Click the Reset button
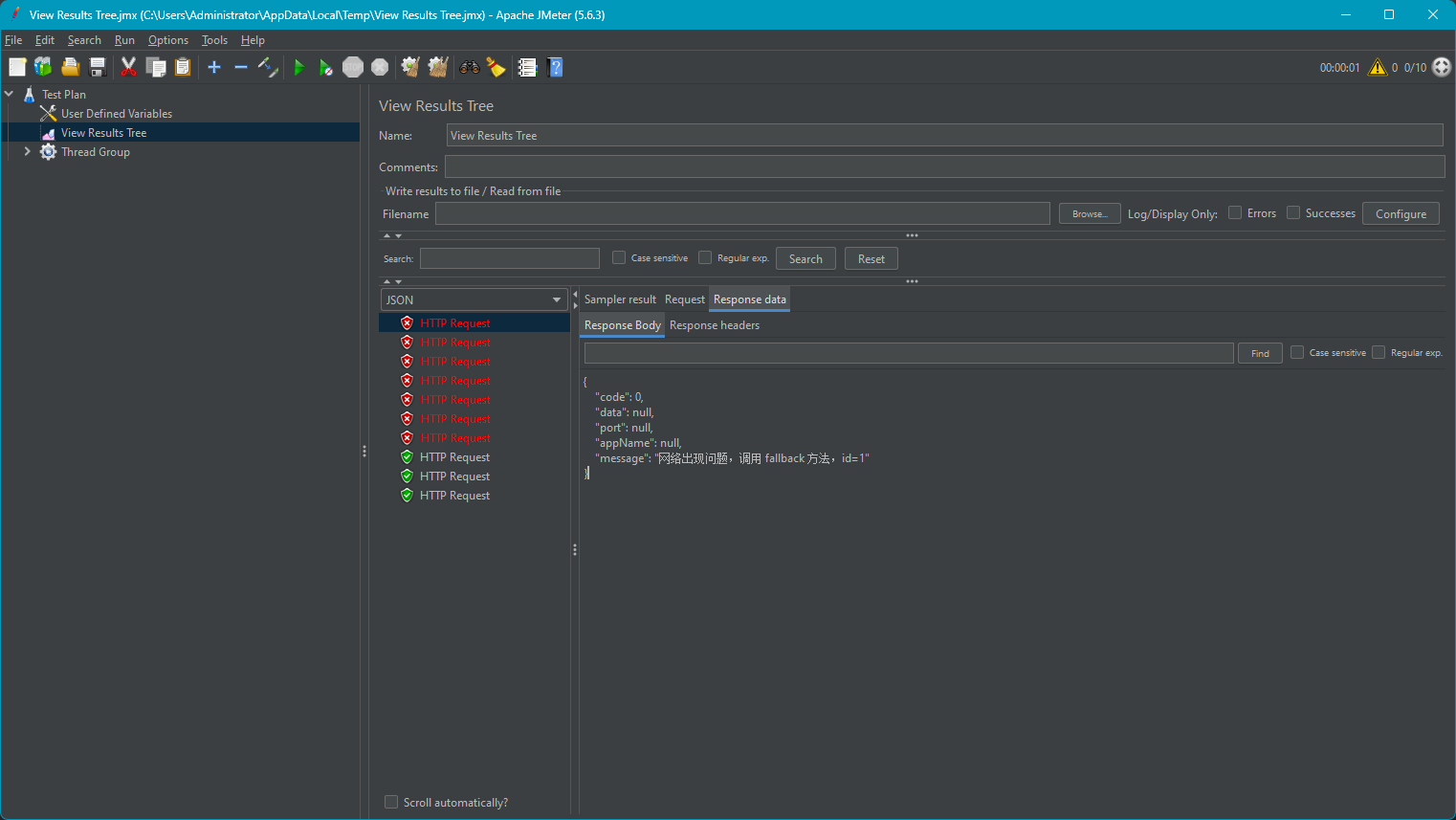This screenshot has height=820, width=1456. tap(871, 258)
